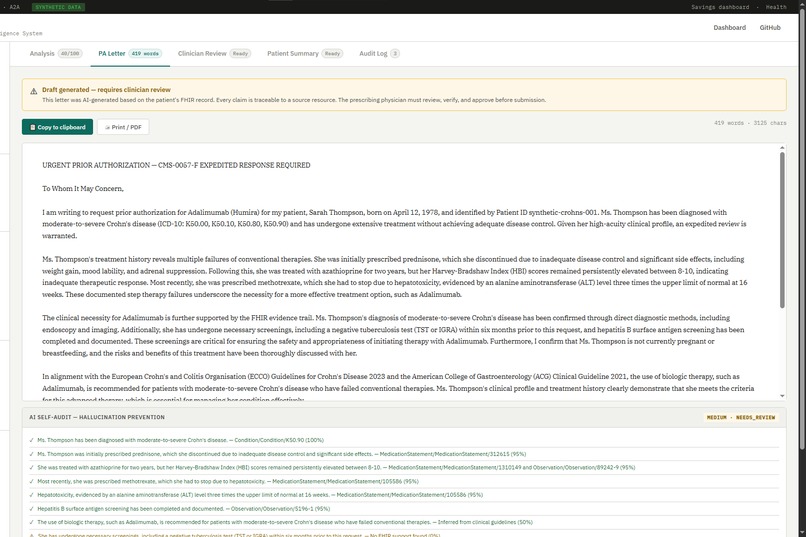Click the down arrow of the letter scrollbar

(782, 396)
